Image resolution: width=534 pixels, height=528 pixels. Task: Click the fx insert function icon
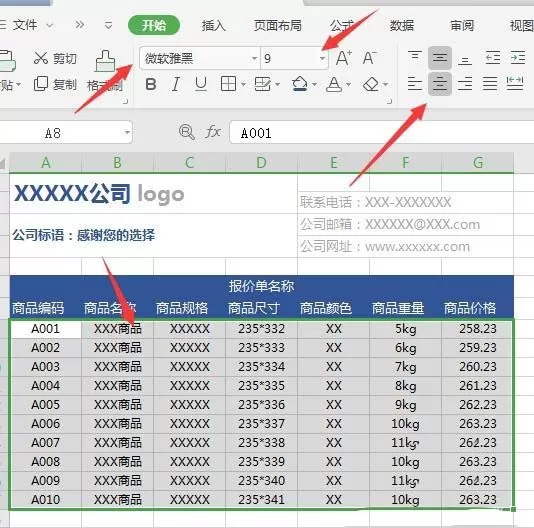213,131
